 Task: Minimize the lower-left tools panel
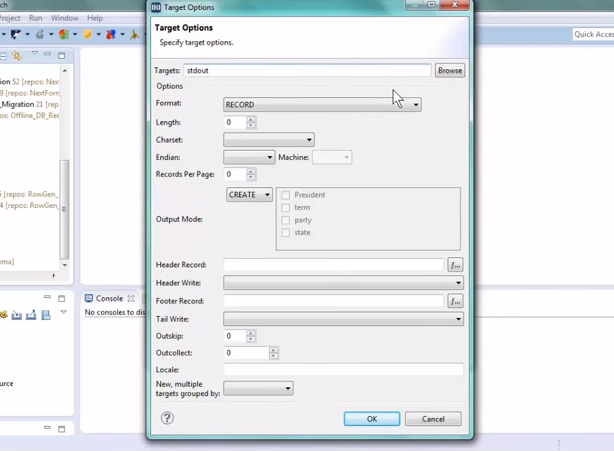(x=47, y=297)
